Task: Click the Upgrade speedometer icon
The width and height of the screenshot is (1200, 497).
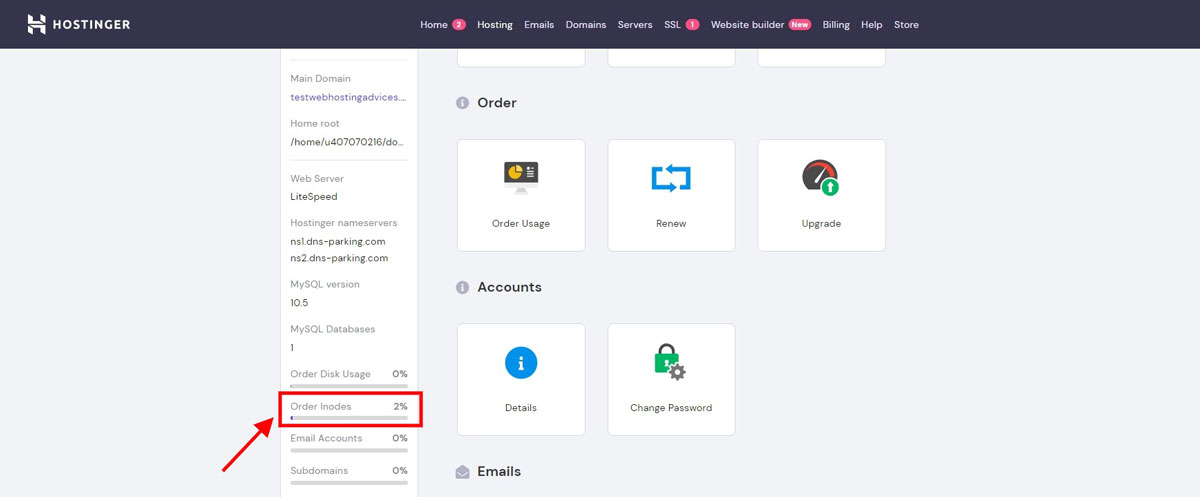Action: [x=821, y=178]
